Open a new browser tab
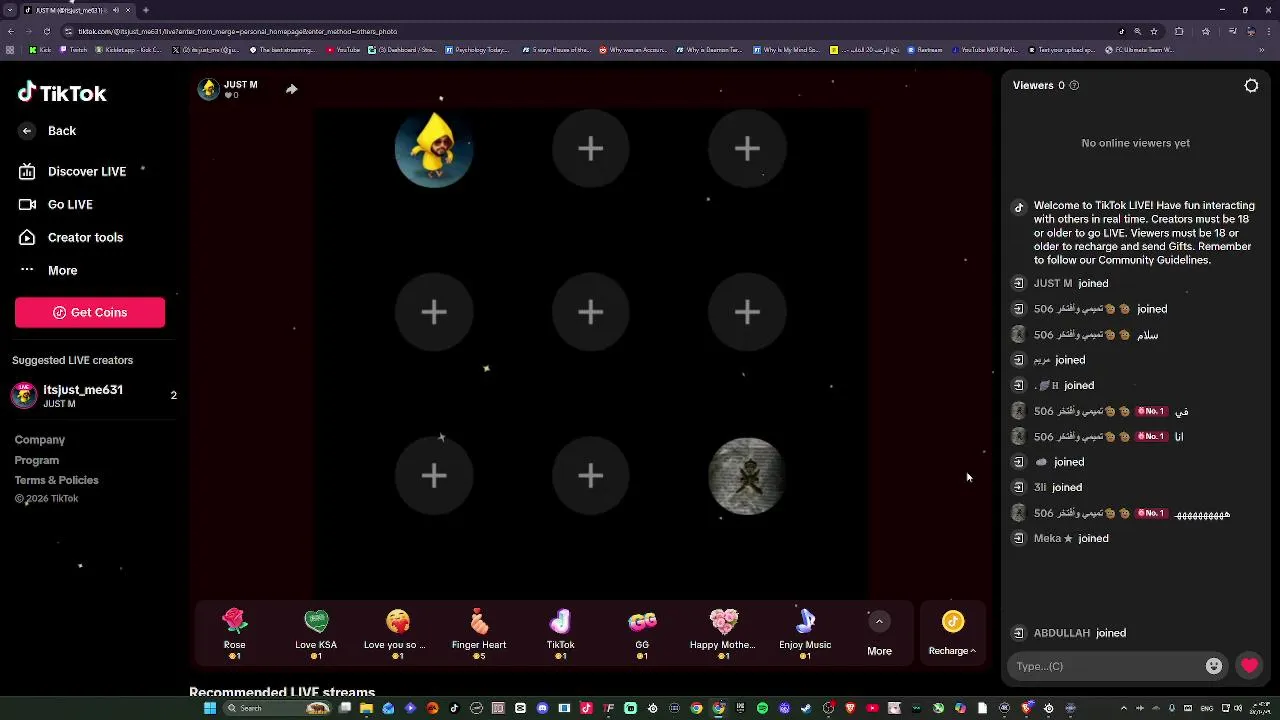The image size is (1280, 720). 146,10
